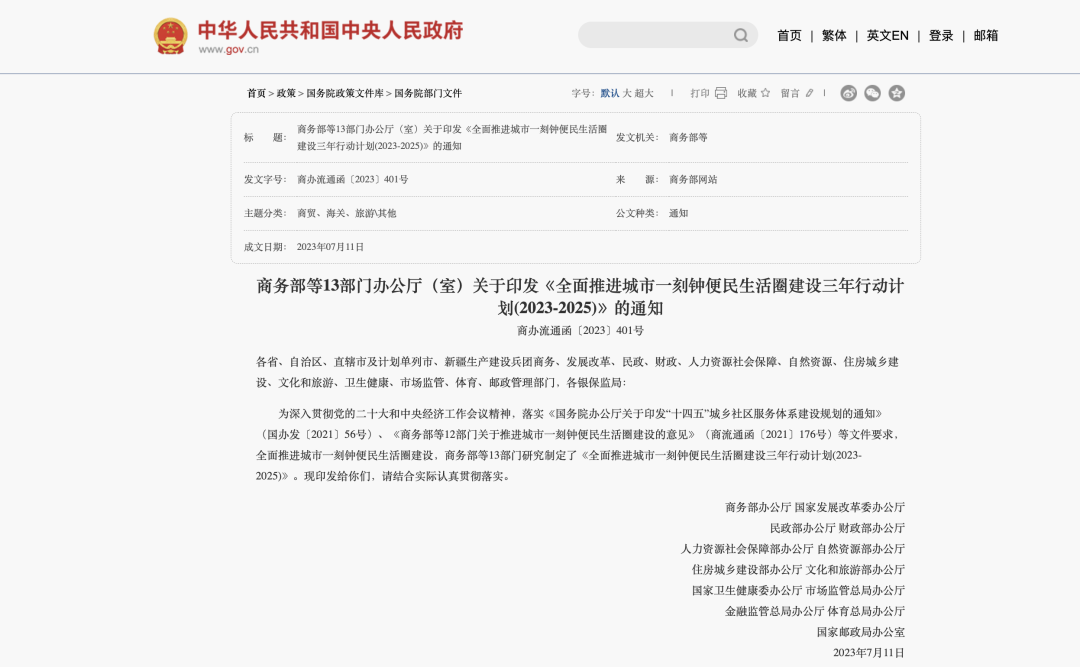
Task: Click the 打印 text button
Action: click(700, 93)
